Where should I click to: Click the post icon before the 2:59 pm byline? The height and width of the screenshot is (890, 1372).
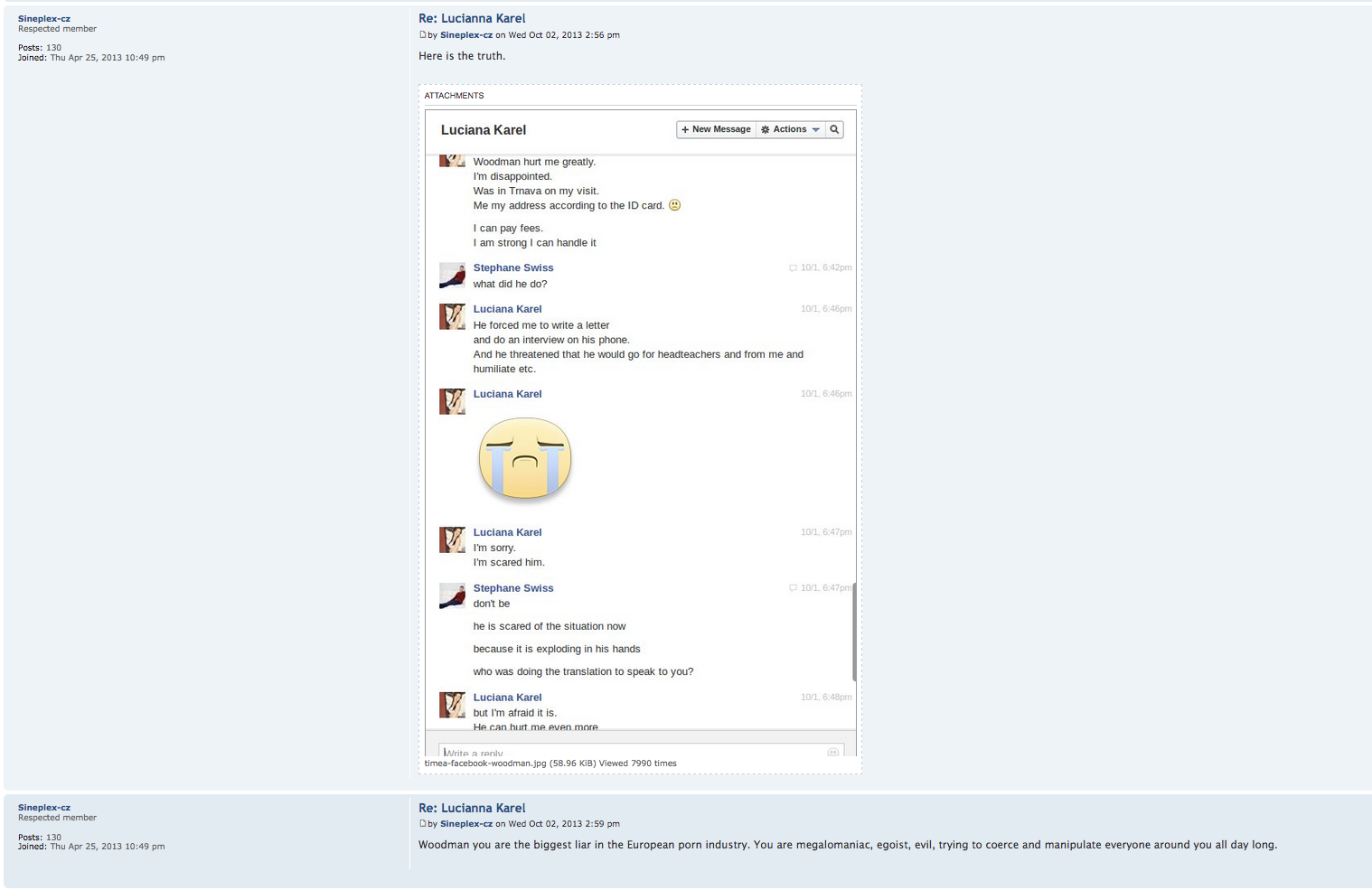point(422,824)
